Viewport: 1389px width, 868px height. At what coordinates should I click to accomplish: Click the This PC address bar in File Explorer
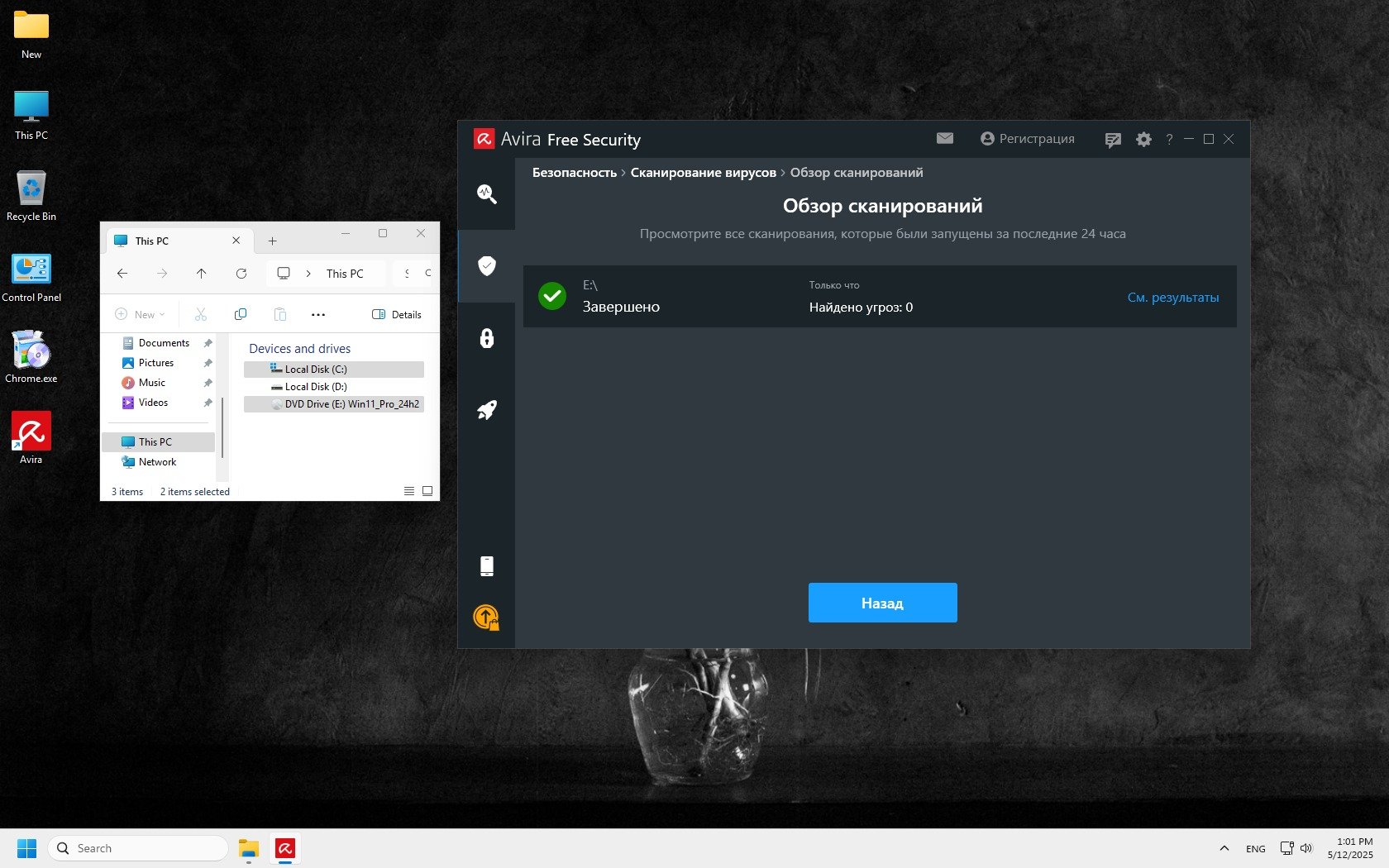327,274
